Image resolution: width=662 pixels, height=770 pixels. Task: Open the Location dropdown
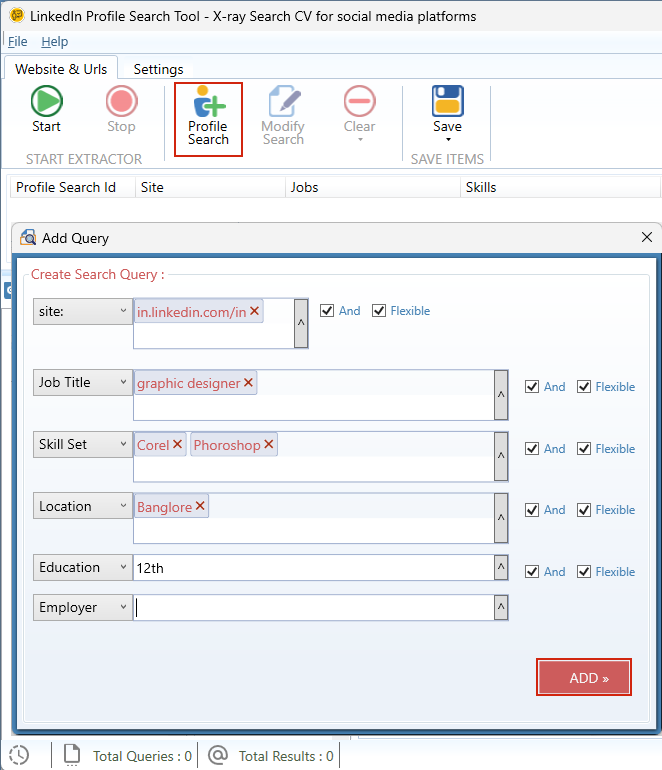pos(83,506)
